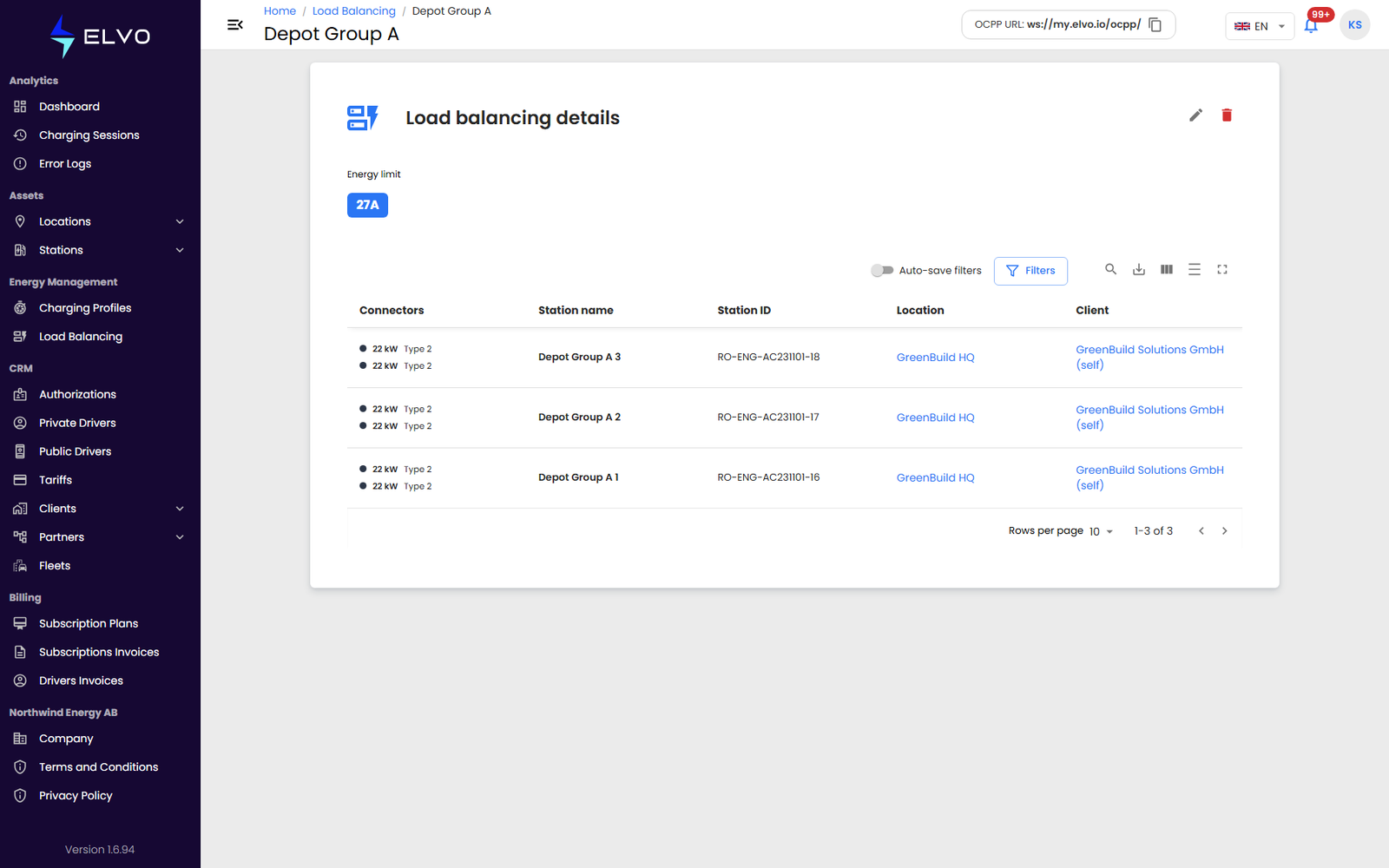Go to previous table page
Viewport: 1389px width, 868px height.
(1201, 531)
